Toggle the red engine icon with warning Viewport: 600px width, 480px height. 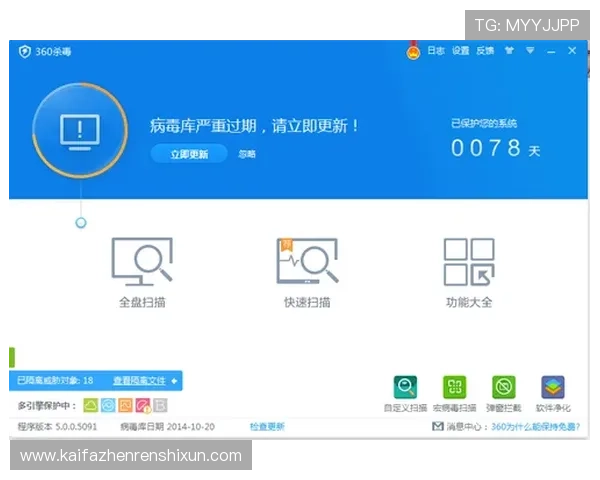(x=143, y=406)
